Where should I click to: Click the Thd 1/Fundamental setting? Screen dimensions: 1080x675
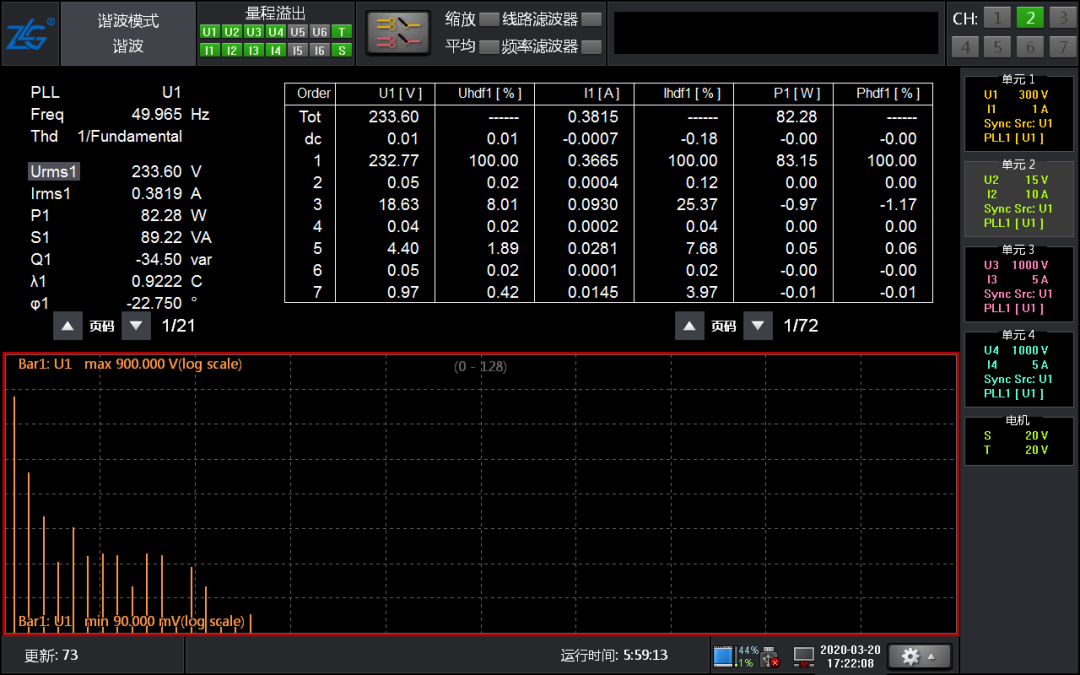point(106,136)
